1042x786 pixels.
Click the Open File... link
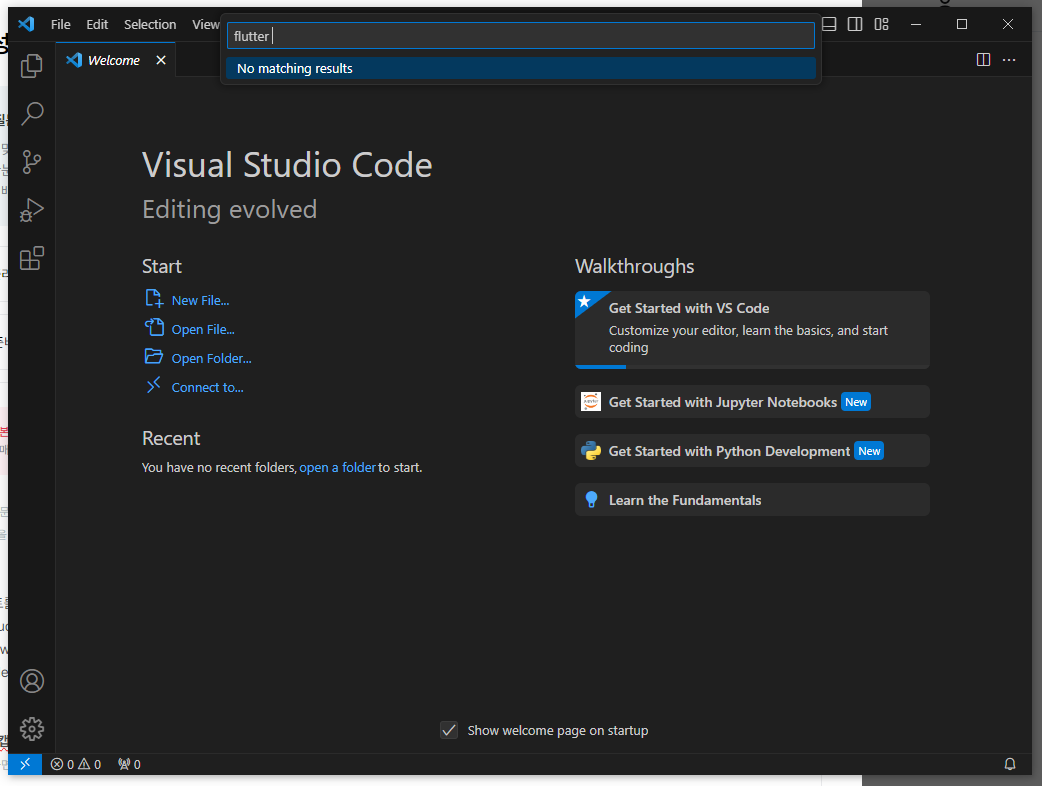(203, 330)
